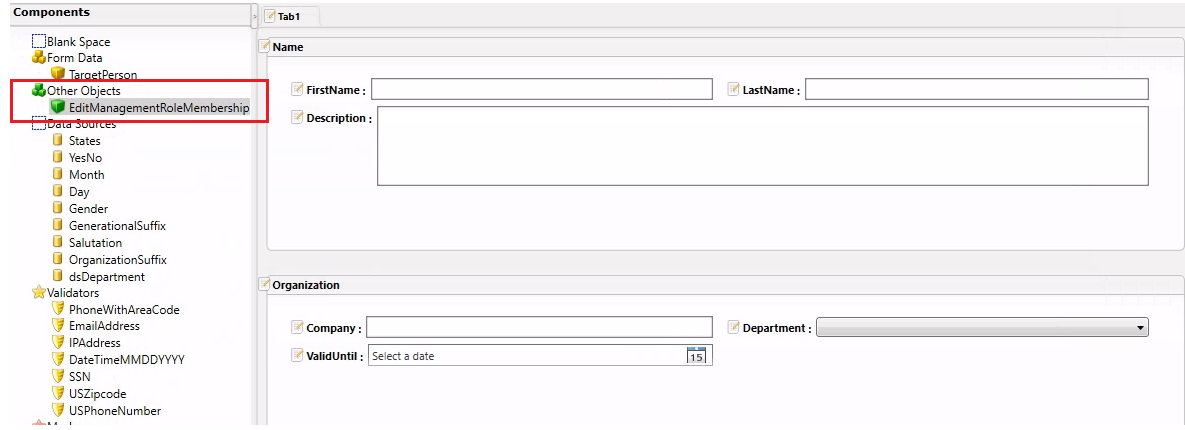Click the ValidUntil date field
Viewport: 1185px width, 430px height.
coord(540,355)
